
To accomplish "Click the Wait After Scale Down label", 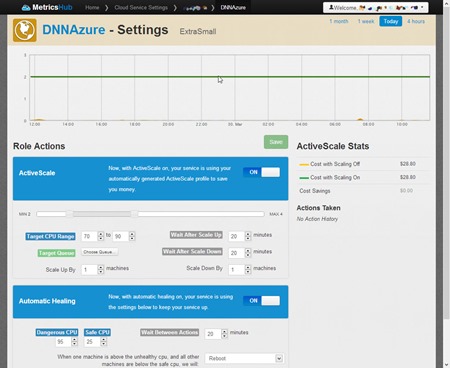I will (192, 251).
